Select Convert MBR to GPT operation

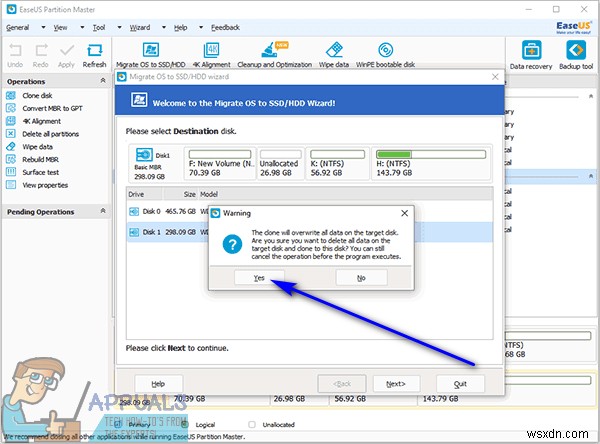point(52,108)
